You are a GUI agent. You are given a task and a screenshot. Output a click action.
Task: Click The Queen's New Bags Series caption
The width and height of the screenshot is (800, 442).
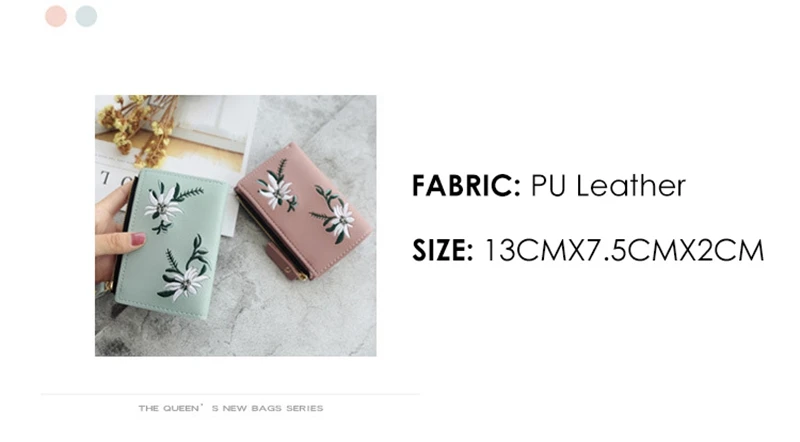(231, 408)
